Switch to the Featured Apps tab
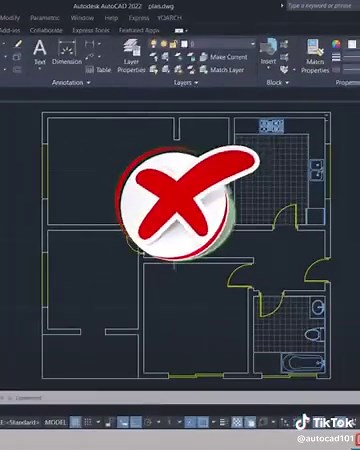 [139, 30]
